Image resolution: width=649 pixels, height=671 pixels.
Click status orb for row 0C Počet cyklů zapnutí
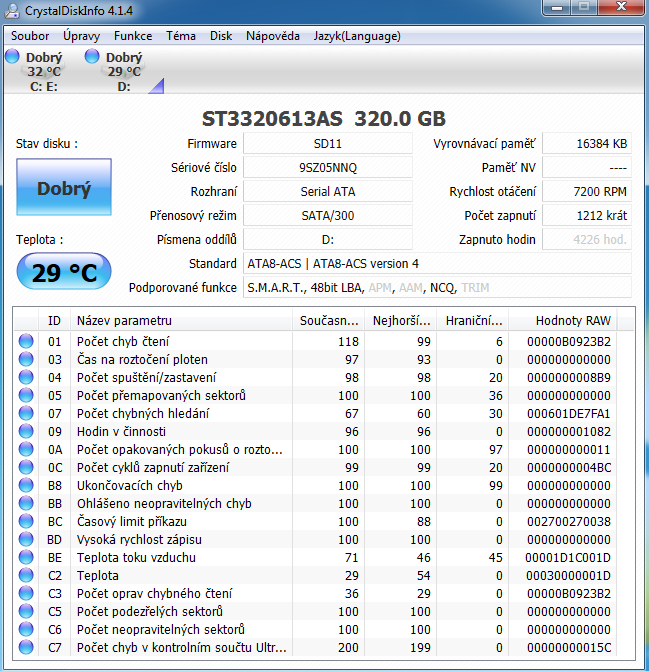[x=26, y=467]
